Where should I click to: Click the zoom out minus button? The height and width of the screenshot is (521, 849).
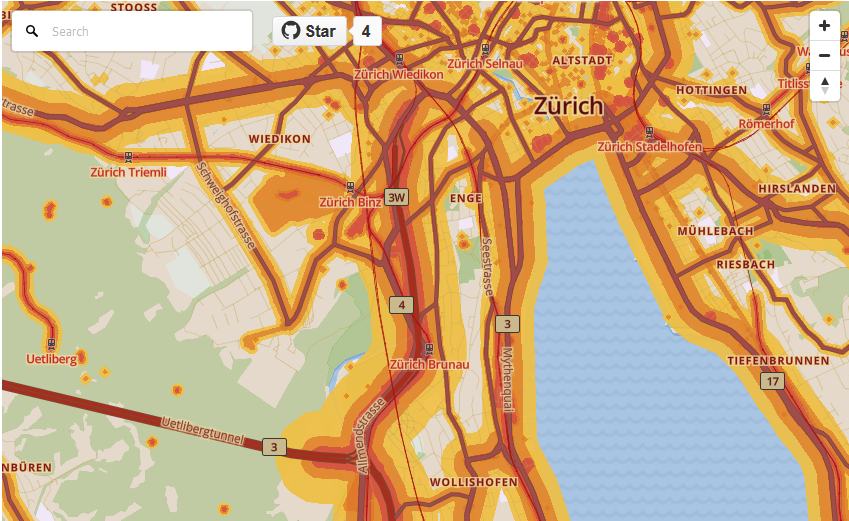(824, 55)
